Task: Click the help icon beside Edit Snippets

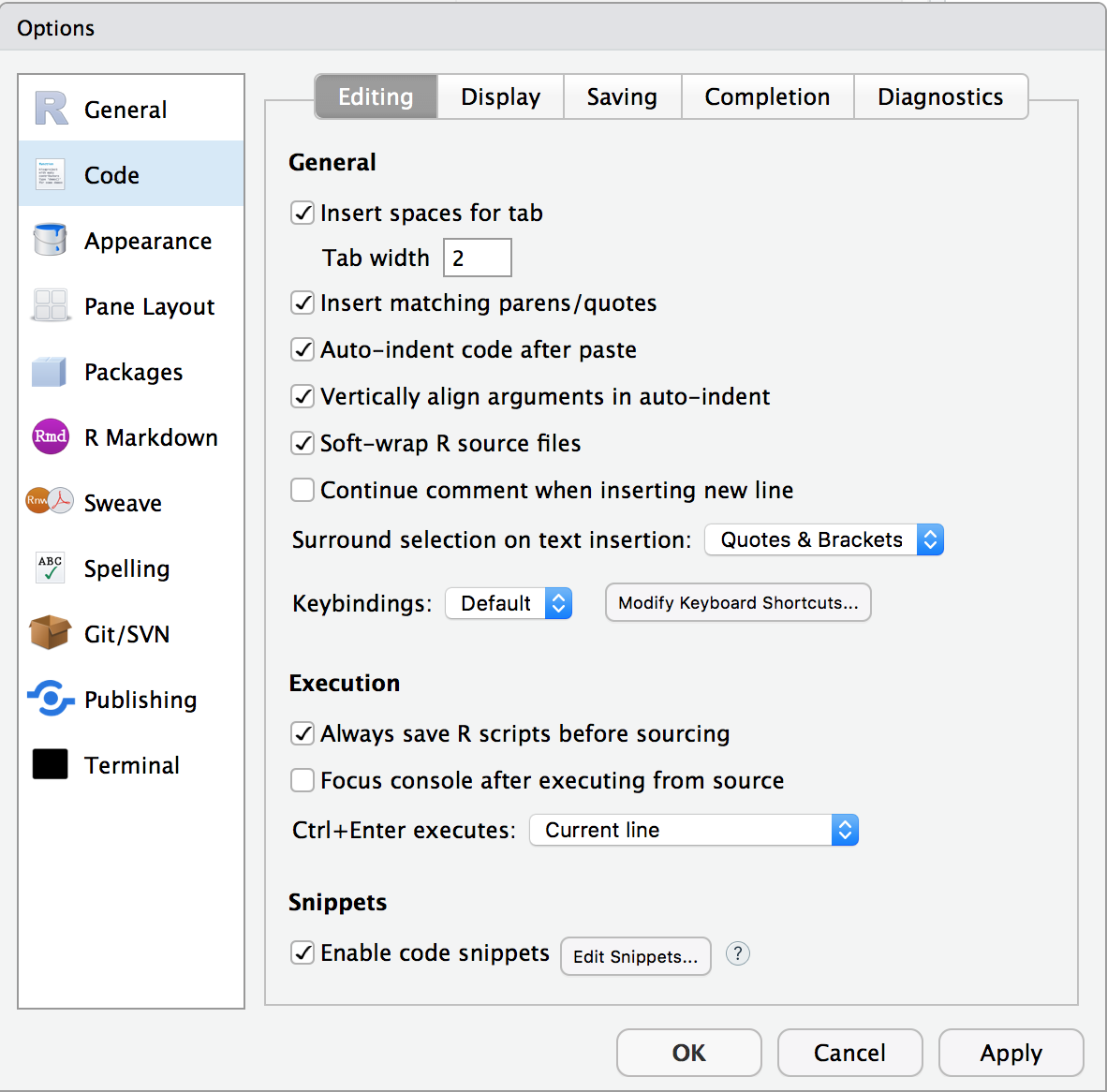Action: (x=738, y=954)
